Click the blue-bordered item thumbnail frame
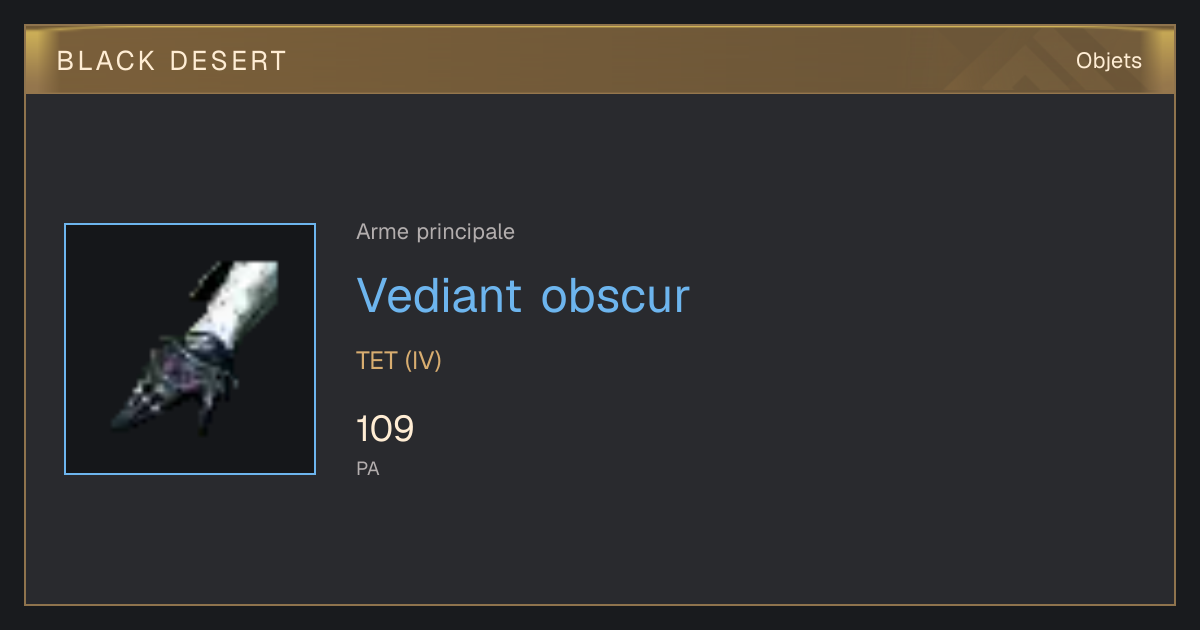This screenshot has width=1200, height=630. 190,349
